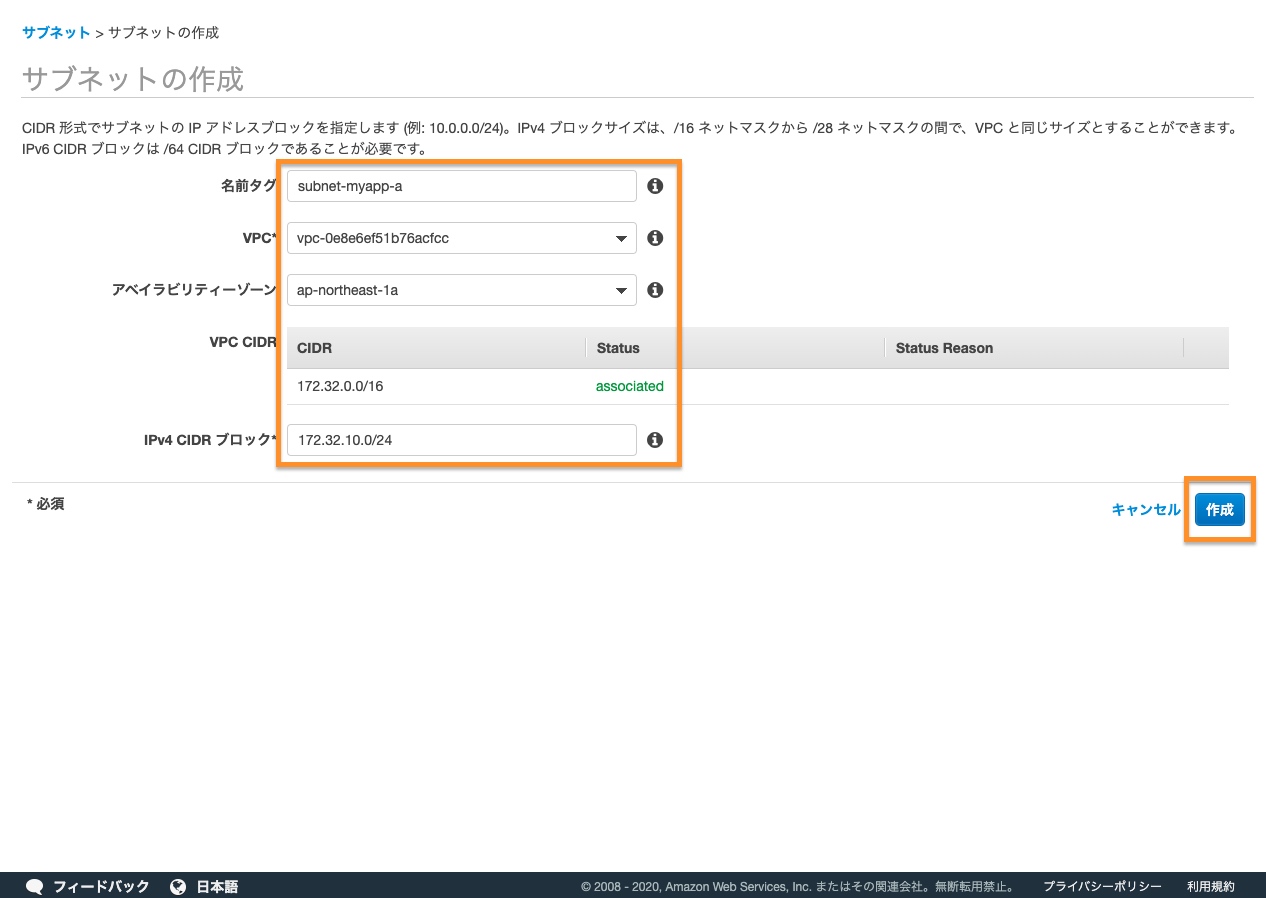Open the プライバシーポリシー footer link
1266x898 pixels.
click(1102, 886)
